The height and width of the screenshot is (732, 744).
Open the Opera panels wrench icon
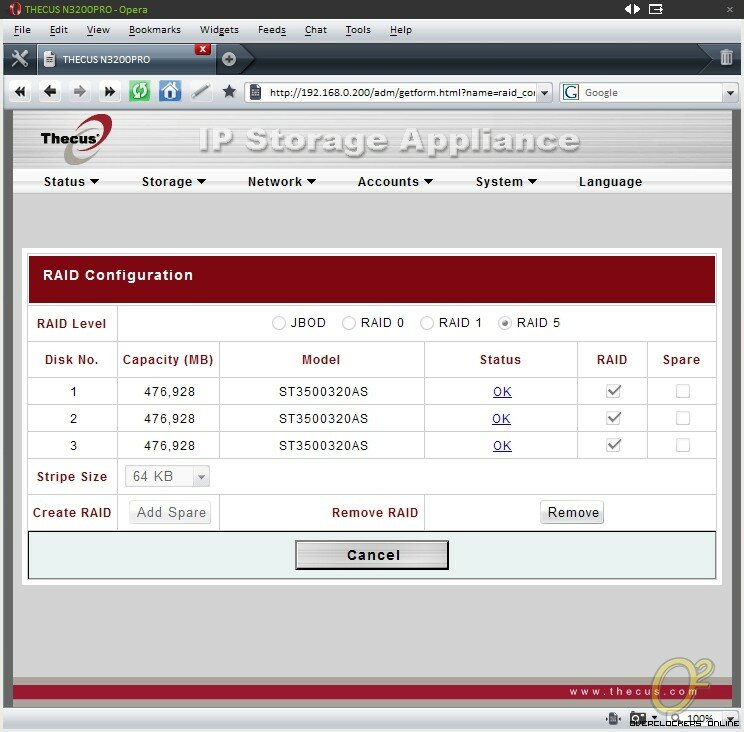(x=19, y=59)
